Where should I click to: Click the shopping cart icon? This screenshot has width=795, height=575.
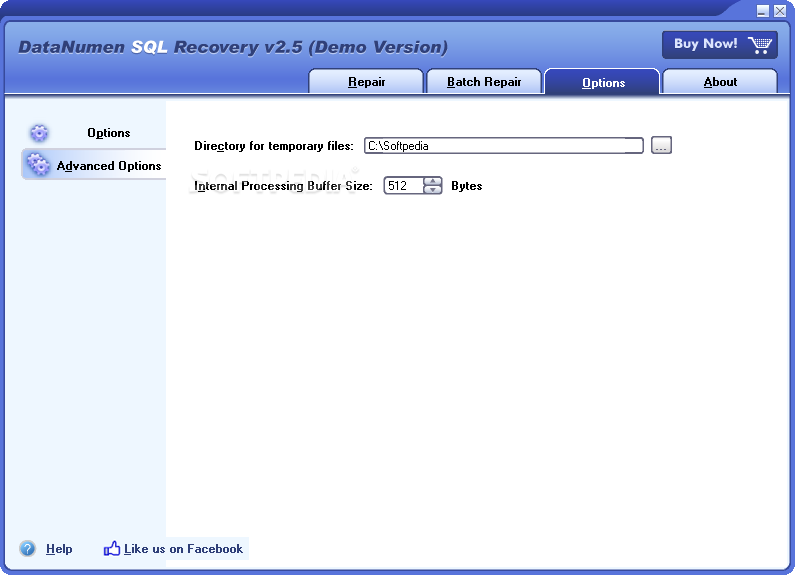tap(760, 45)
